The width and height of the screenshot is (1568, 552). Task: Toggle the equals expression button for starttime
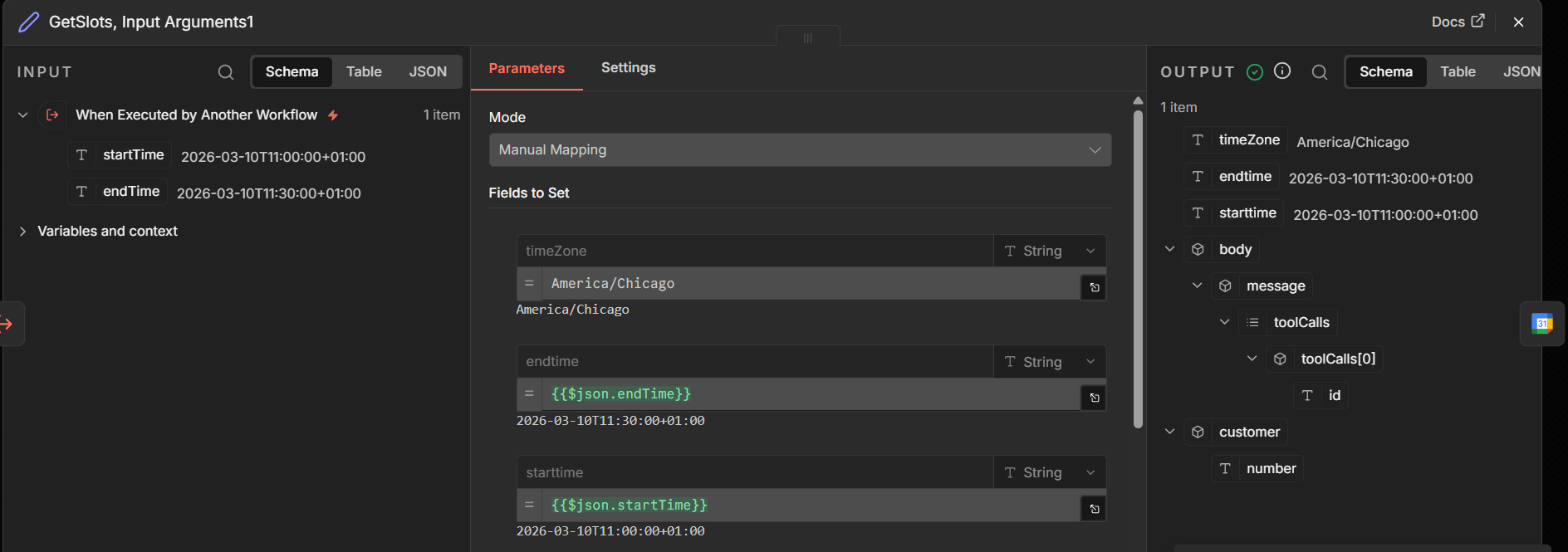pos(529,505)
